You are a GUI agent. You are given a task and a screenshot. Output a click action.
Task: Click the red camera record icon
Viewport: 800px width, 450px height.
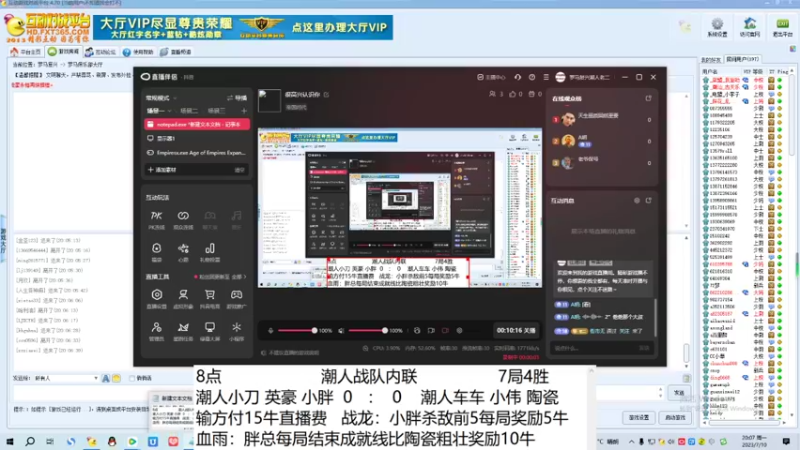pos(445,331)
